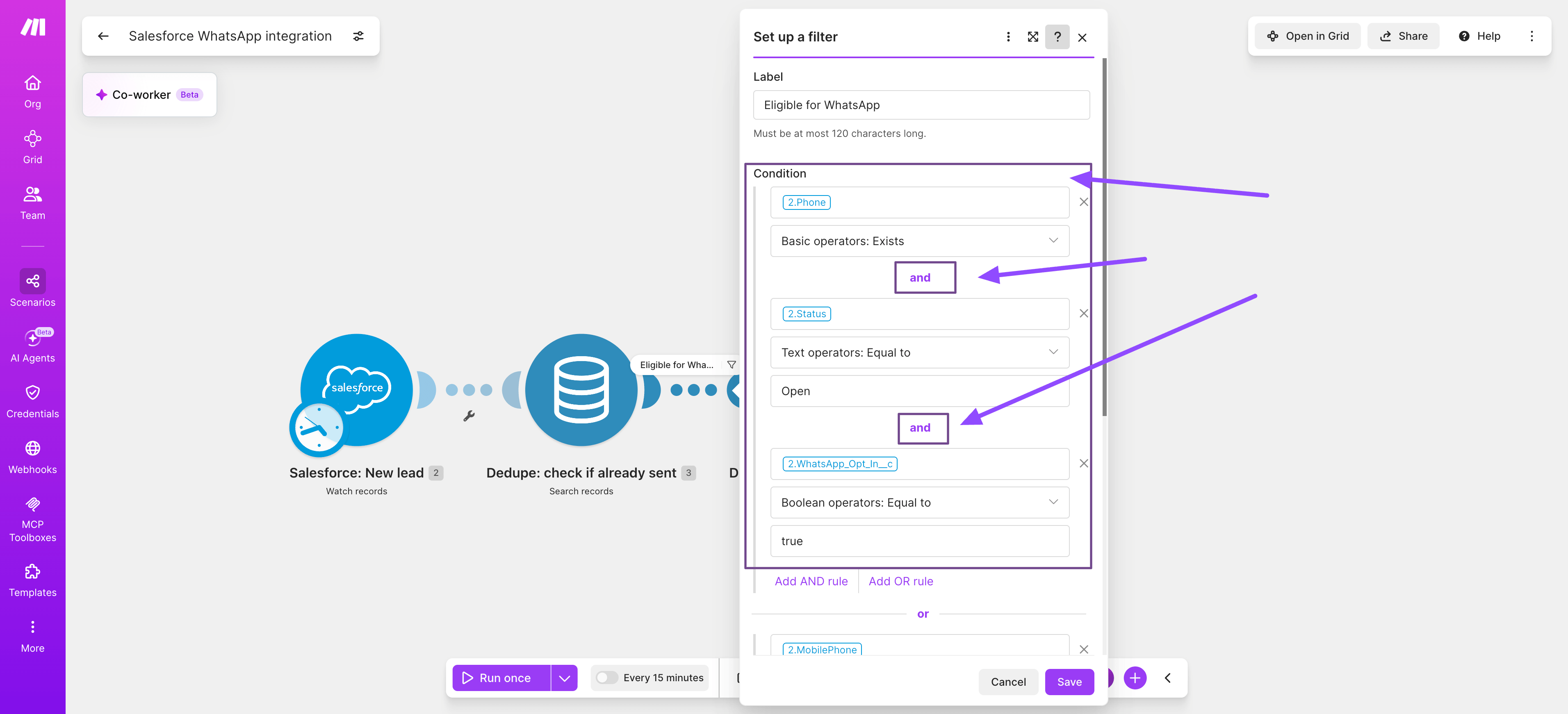Image resolution: width=1568 pixels, height=714 pixels.
Task: Open Webhooks in the sidebar
Action: point(32,458)
